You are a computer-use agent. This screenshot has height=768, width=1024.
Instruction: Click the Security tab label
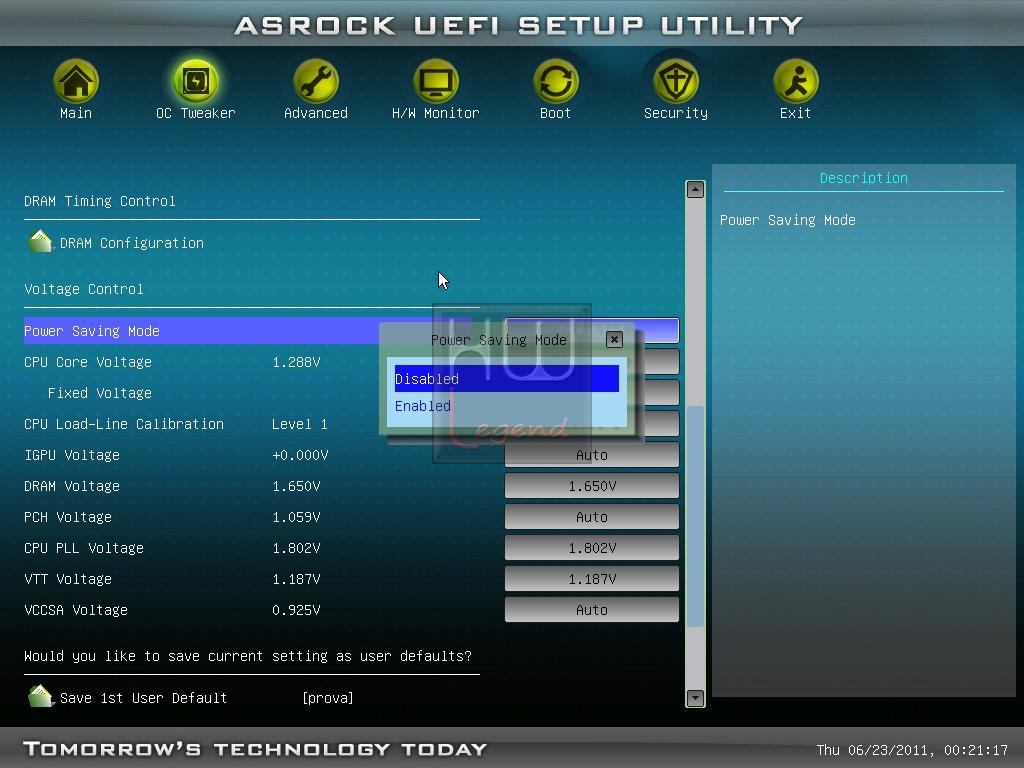(x=676, y=113)
